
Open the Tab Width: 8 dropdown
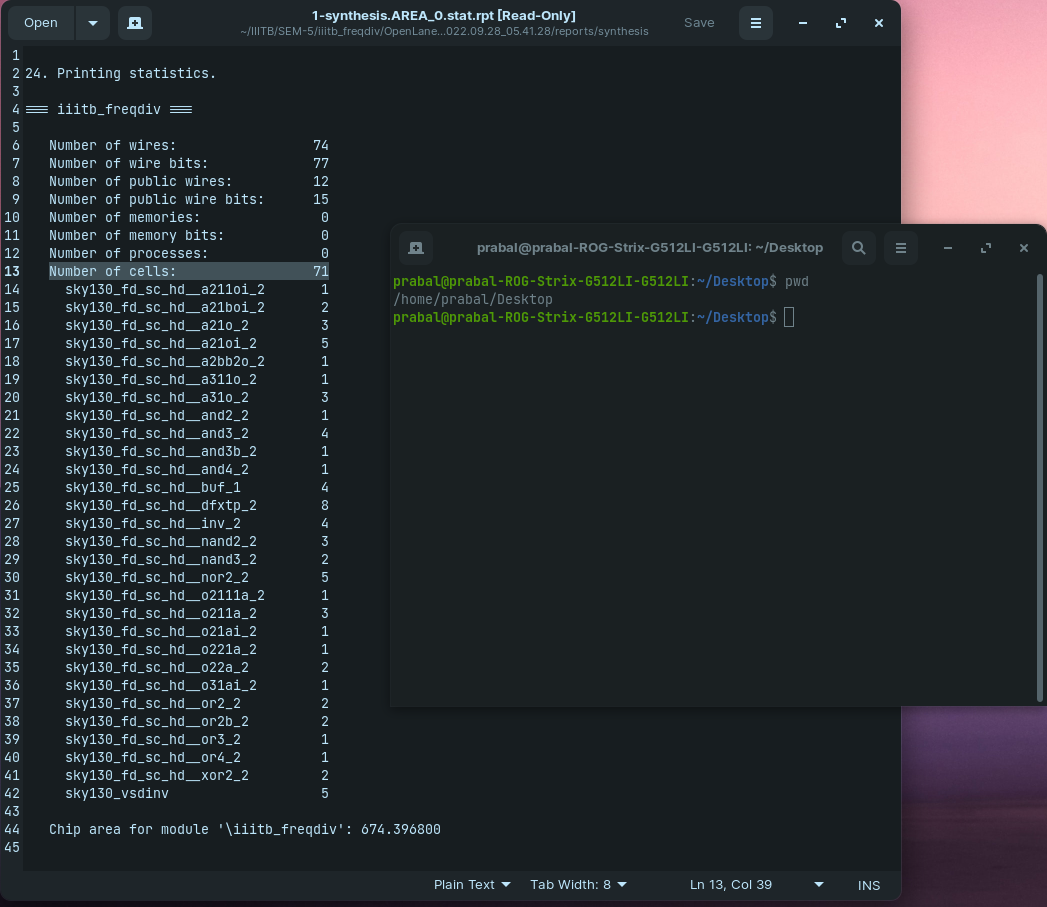(x=577, y=884)
